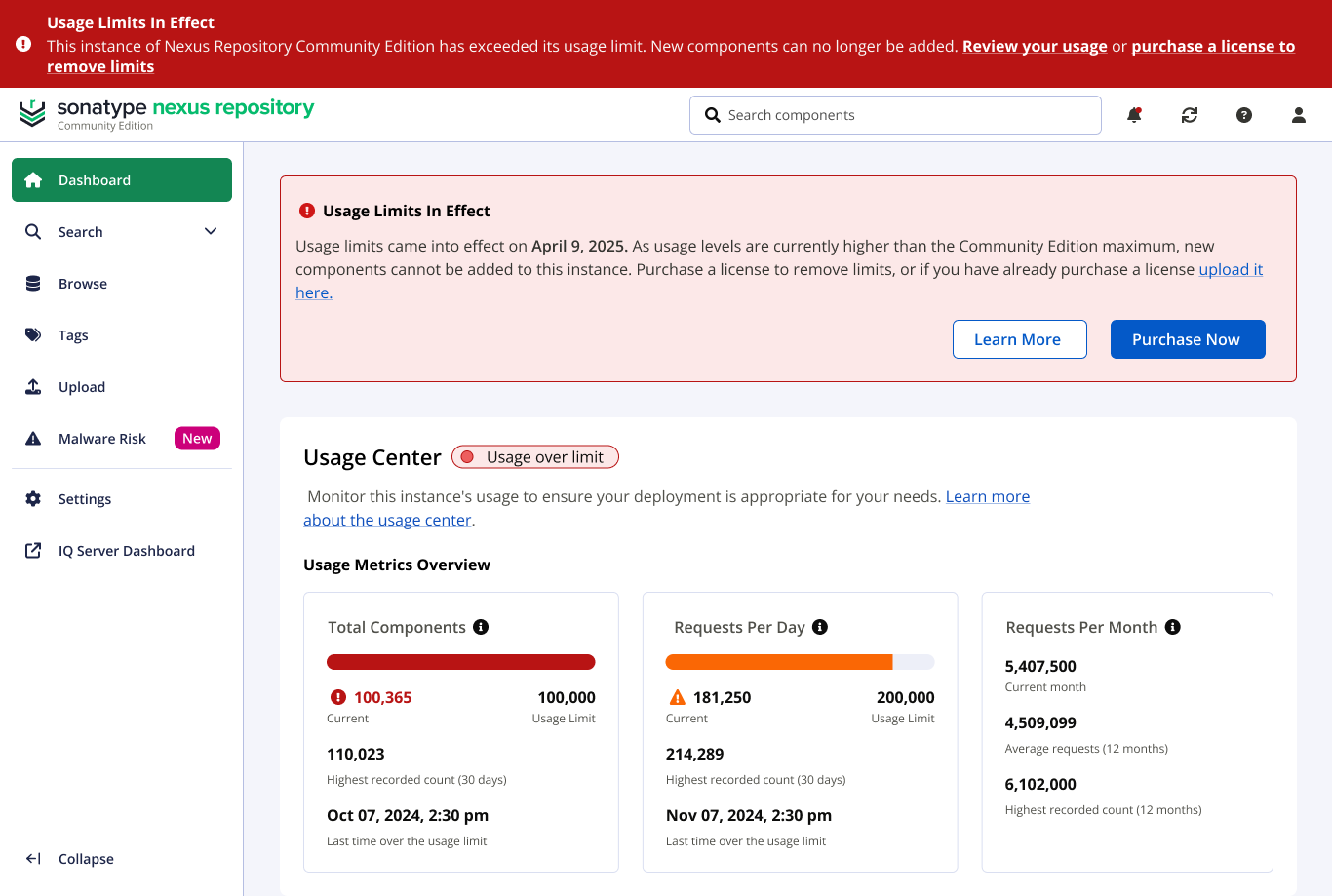
Task: Click the Usage Center heading
Action: (x=372, y=457)
